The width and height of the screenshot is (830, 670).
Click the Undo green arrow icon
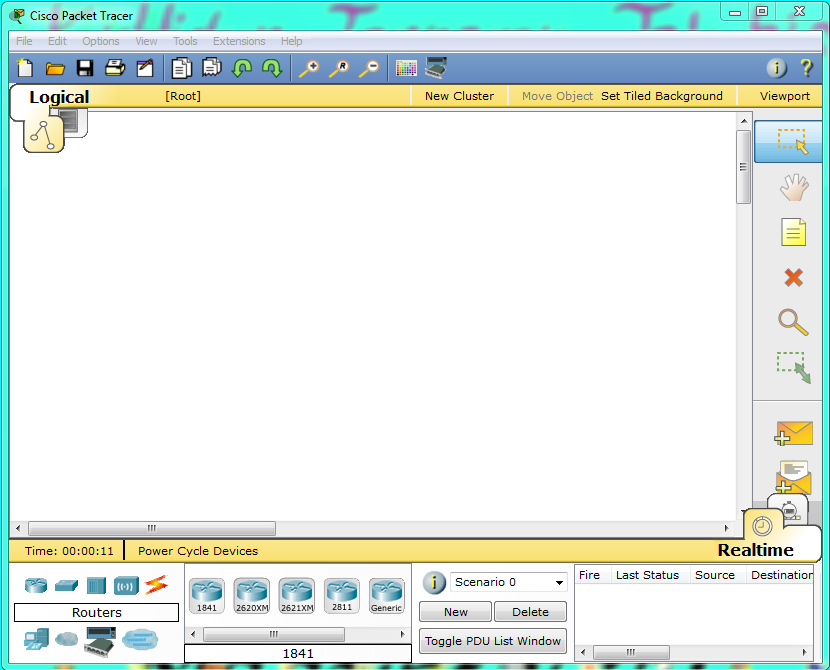tap(242, 68)
